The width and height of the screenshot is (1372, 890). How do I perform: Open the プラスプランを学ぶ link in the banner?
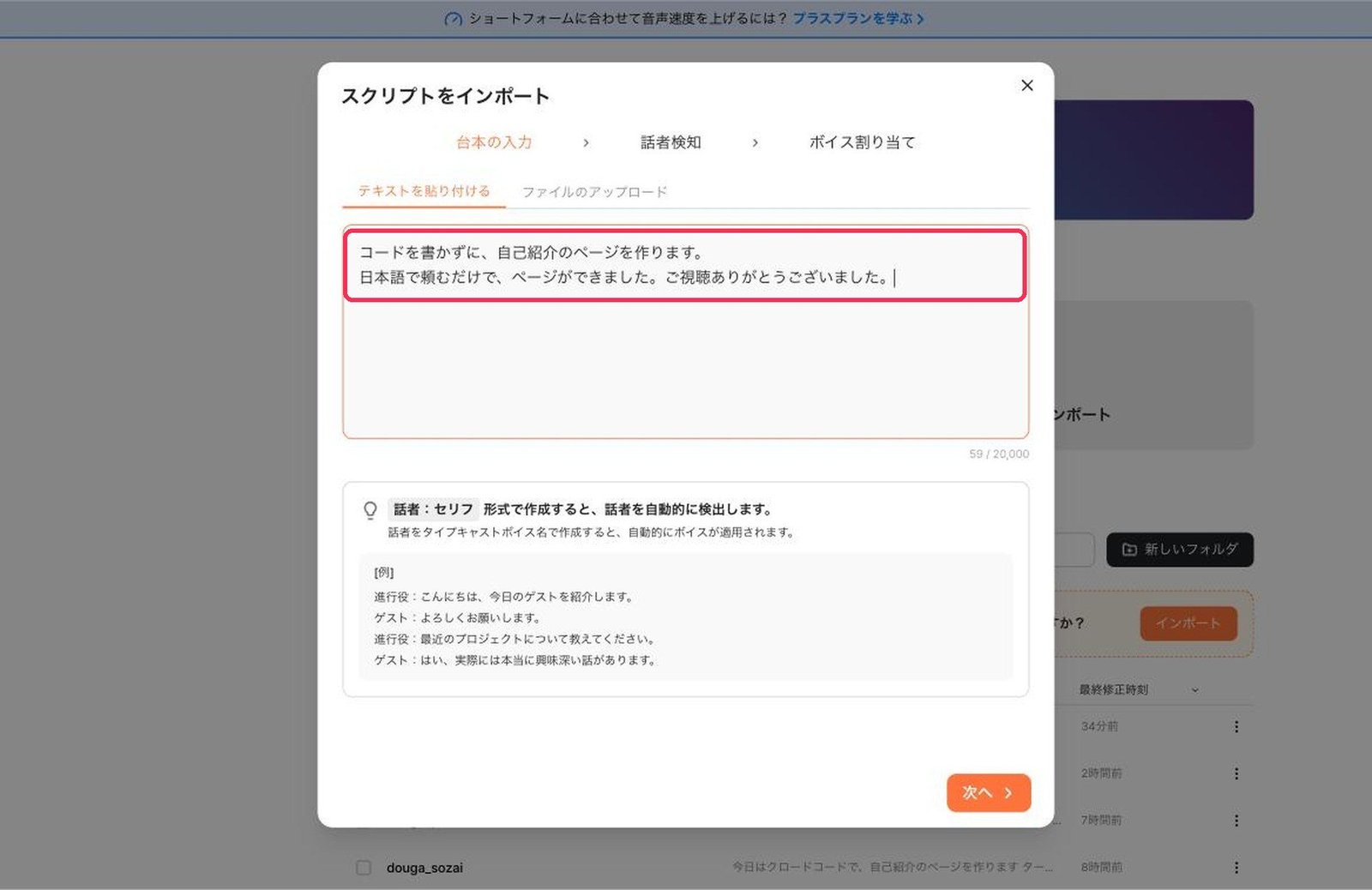(857, 18)
